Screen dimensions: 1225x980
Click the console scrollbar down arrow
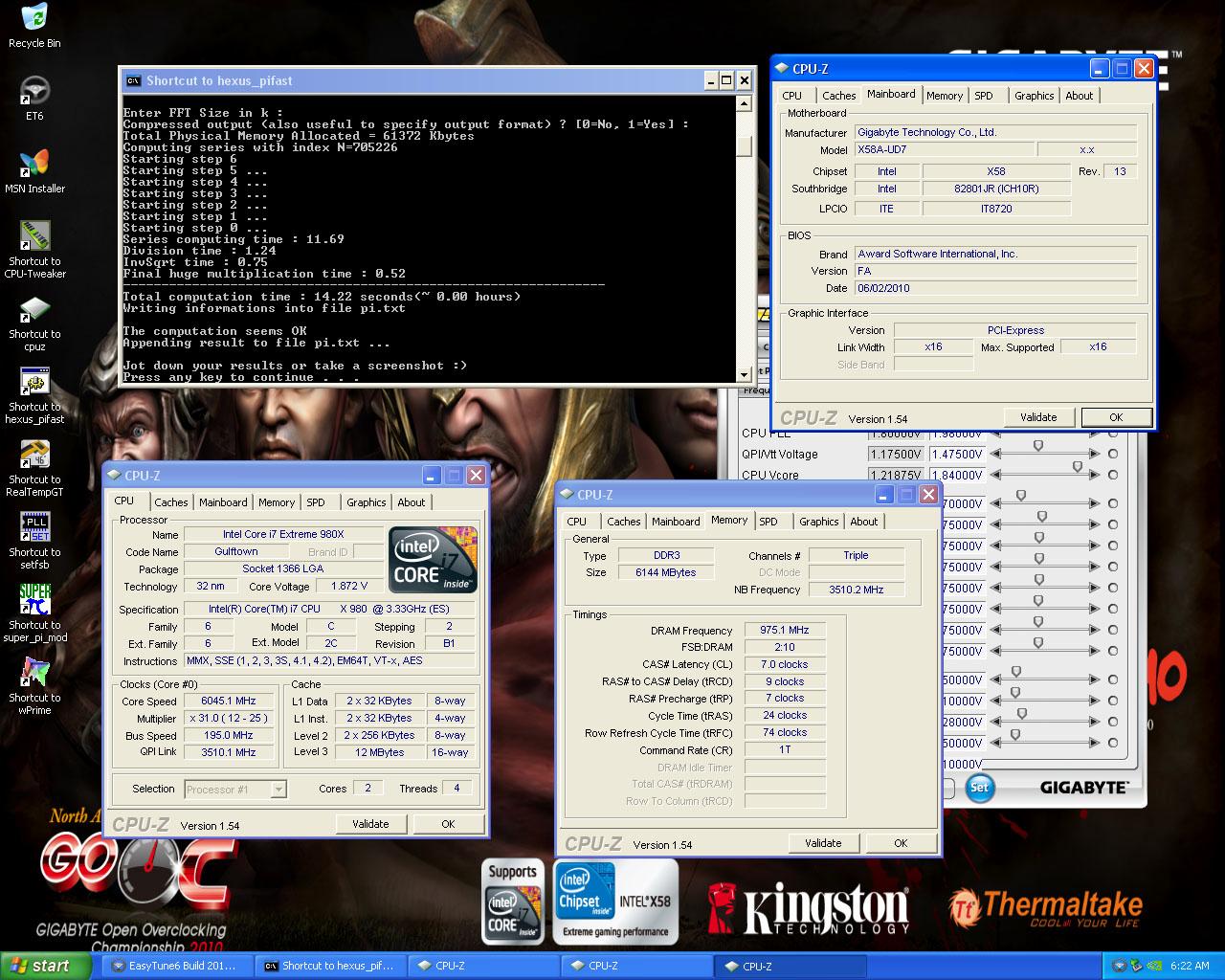[x=744, y=374]
